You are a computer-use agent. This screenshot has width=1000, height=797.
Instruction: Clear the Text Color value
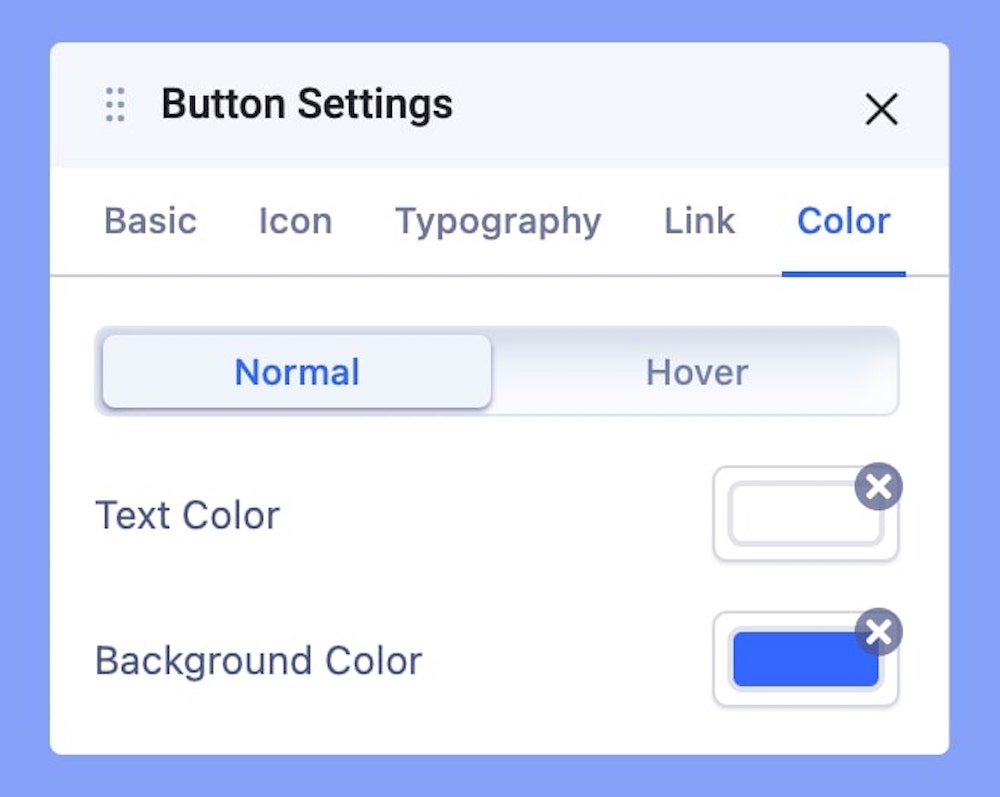tap(879, 487)
